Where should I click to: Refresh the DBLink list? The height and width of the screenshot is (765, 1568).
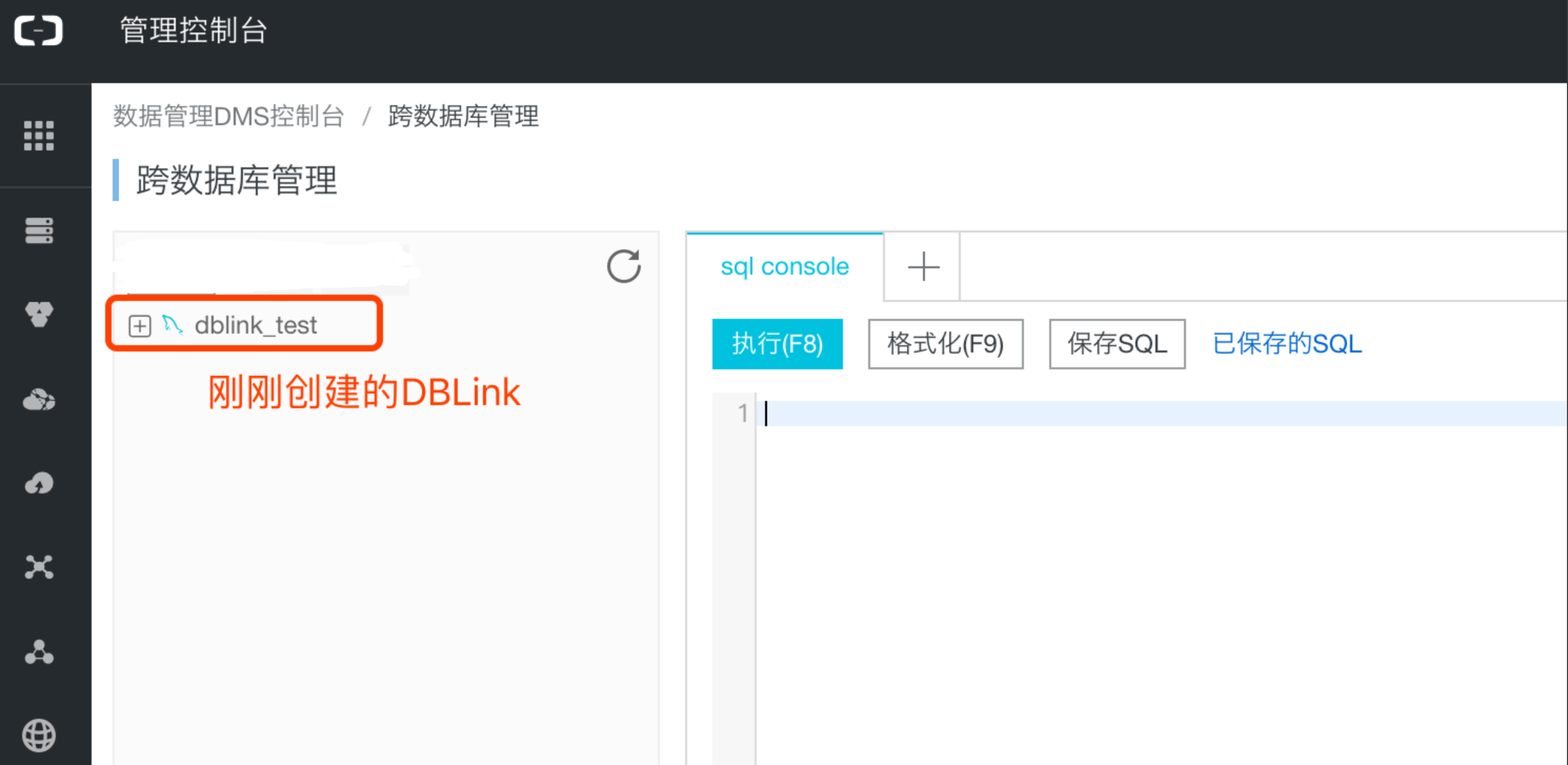click(624, 267)
